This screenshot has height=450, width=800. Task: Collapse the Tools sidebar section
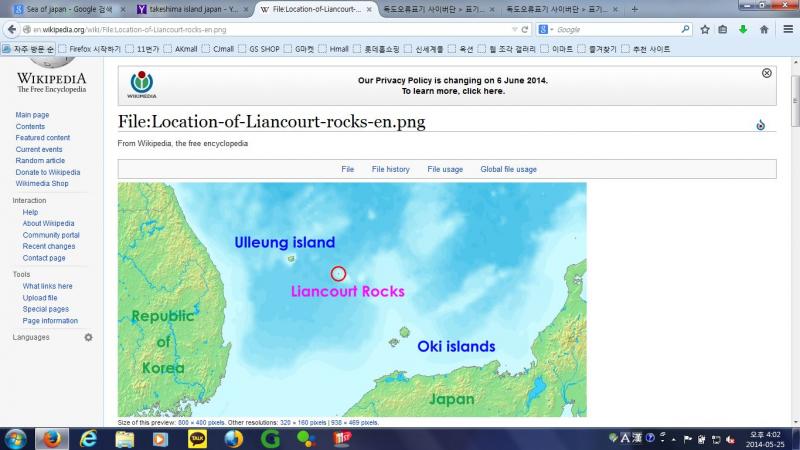point(21,274)
